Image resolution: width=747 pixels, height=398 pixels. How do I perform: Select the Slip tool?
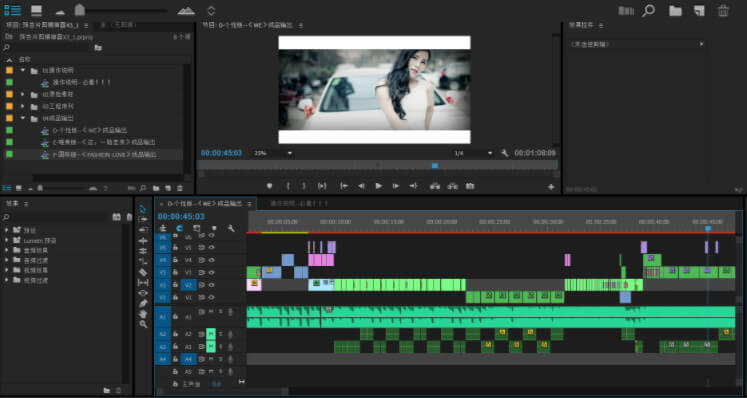pyautogui.click(x=143, y=283)
